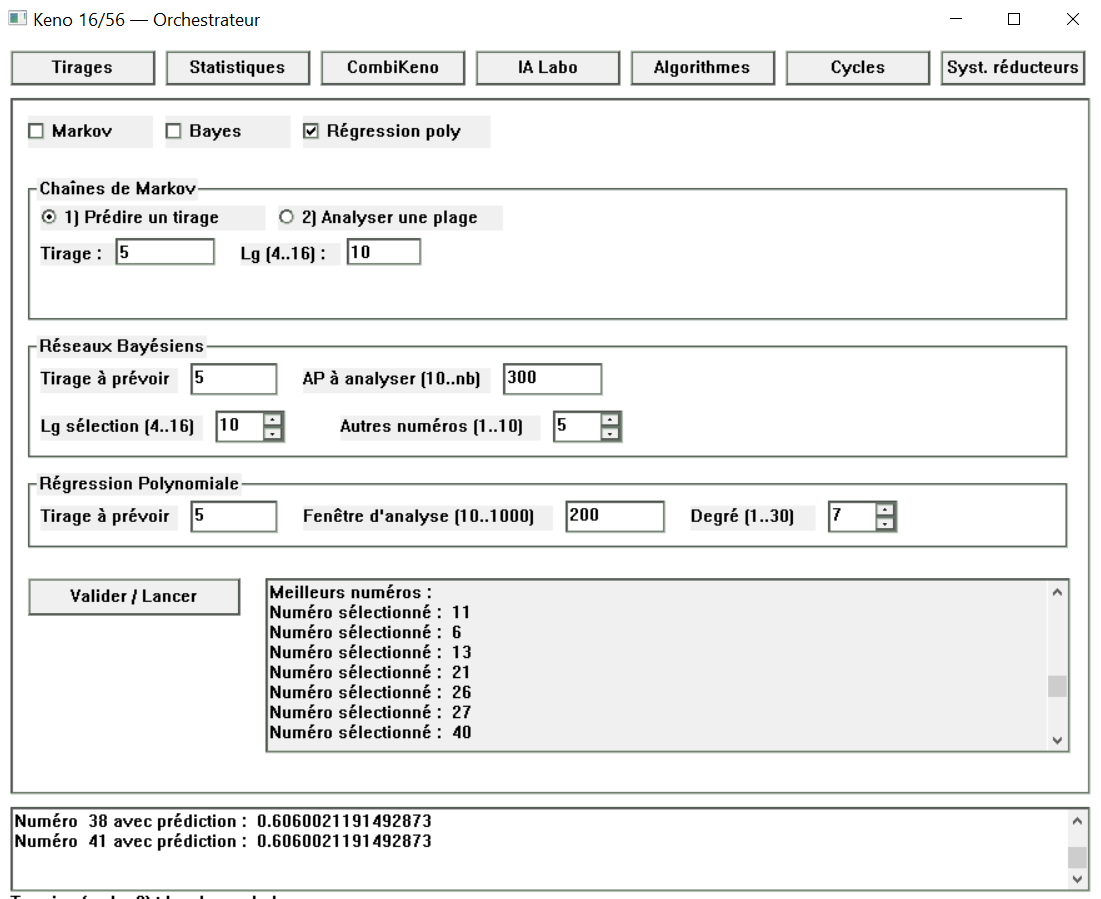Screen dimensions: 1101x899
Task: Focus the AP à analyser field
Action: [x=552, y=379]
